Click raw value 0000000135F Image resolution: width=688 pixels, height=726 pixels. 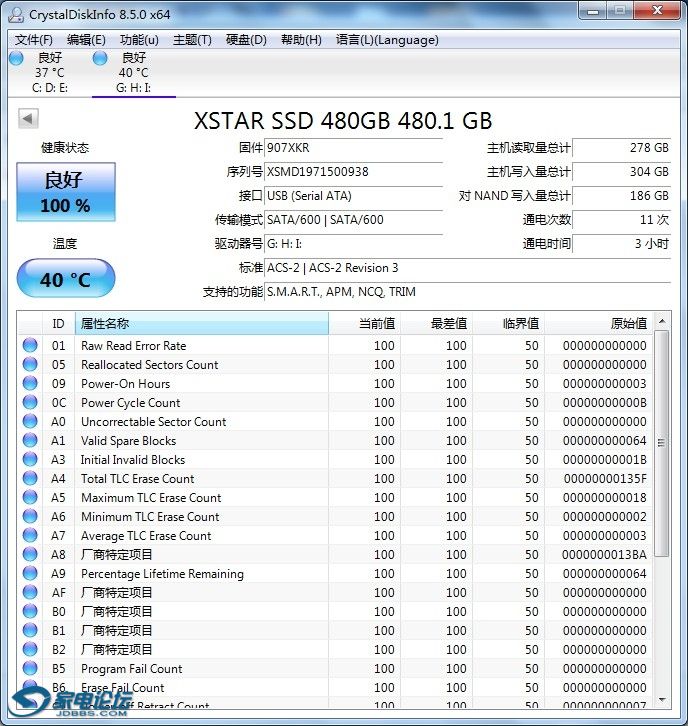[x=605, y=479]
